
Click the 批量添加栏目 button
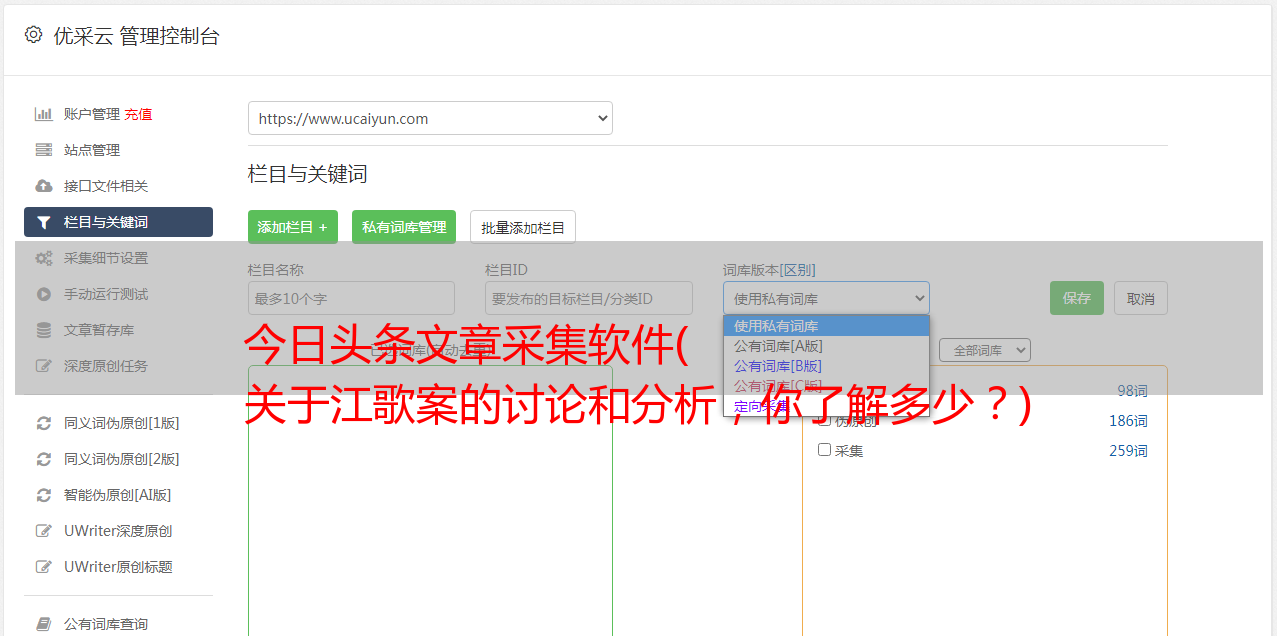(x=523, y=227)
